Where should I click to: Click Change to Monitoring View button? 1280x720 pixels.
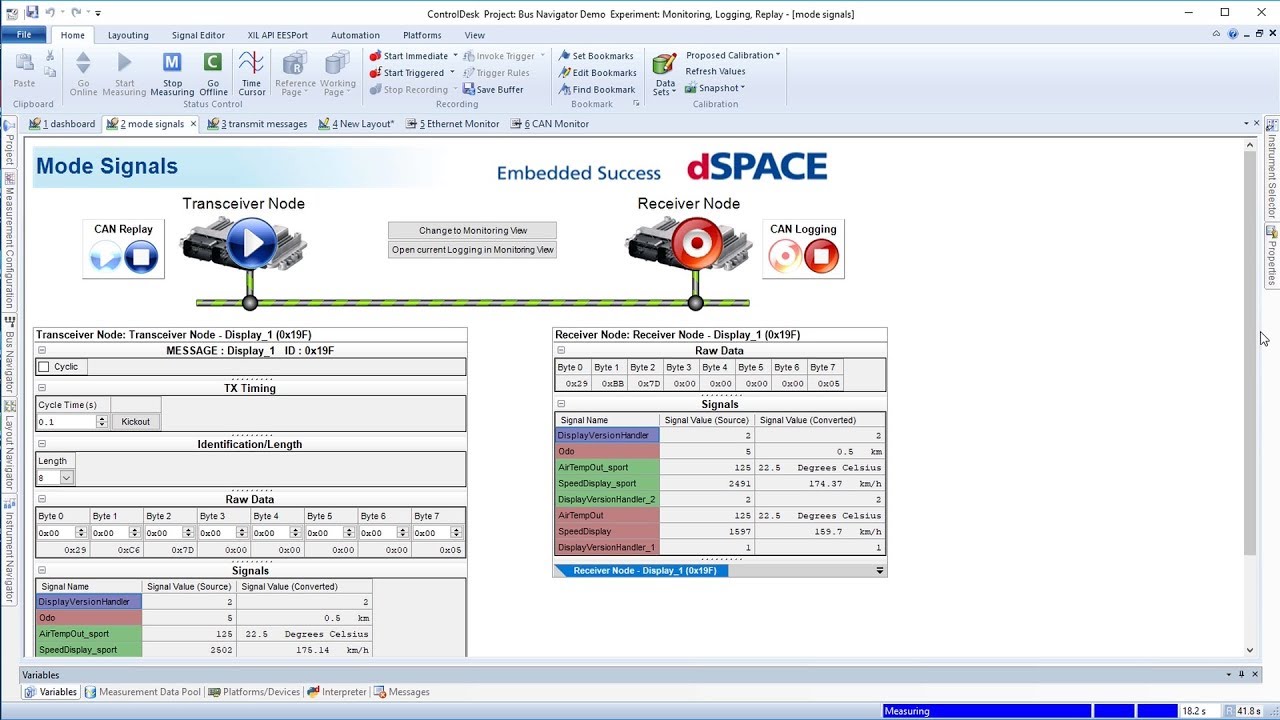tap(472, 230)
